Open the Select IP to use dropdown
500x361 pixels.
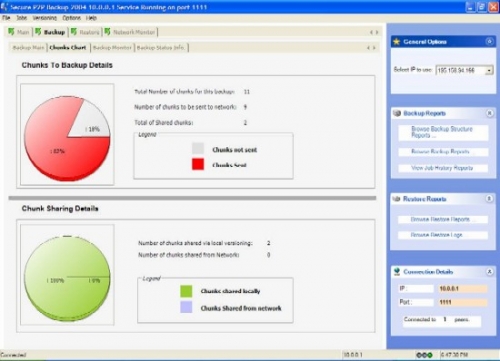point(489,70)
